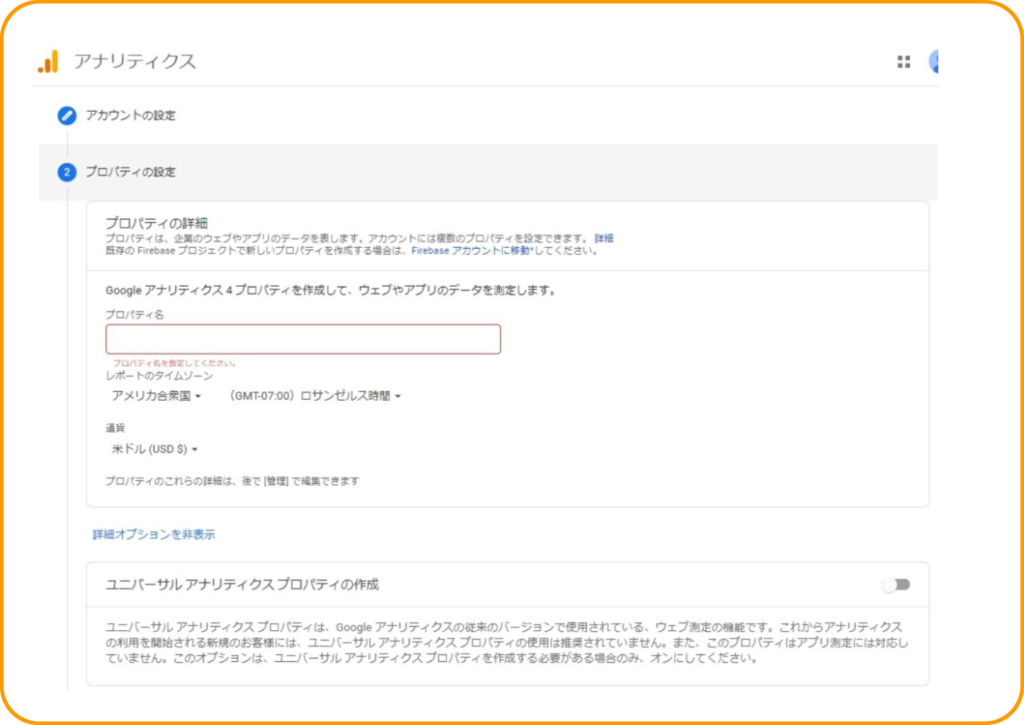Click the 詳細 link in property description

coord(604,238)
